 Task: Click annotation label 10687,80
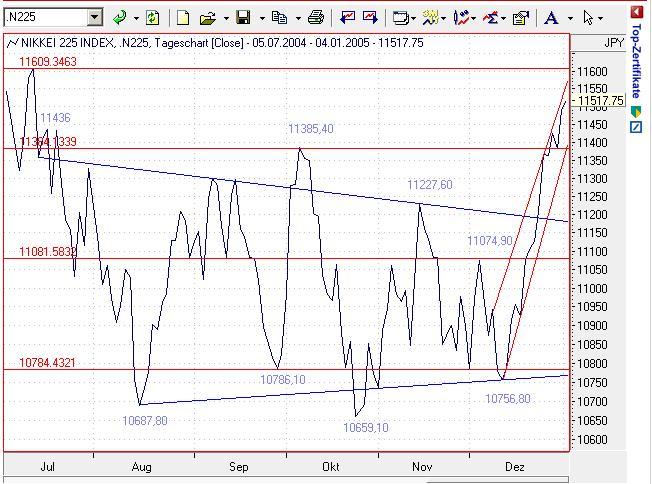pyautogui.click(x=145, y=421)
